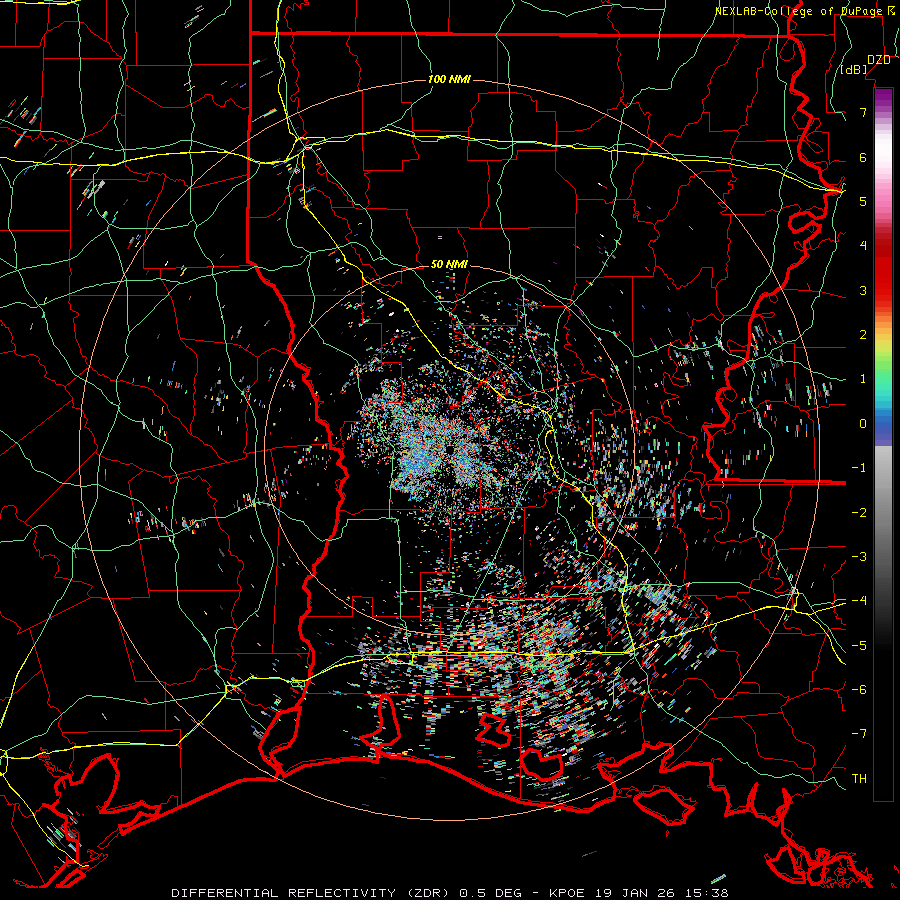Select the -3 value on the color scale
The height and width of the screenshot is (900, 900).
(x=859, y=557)
